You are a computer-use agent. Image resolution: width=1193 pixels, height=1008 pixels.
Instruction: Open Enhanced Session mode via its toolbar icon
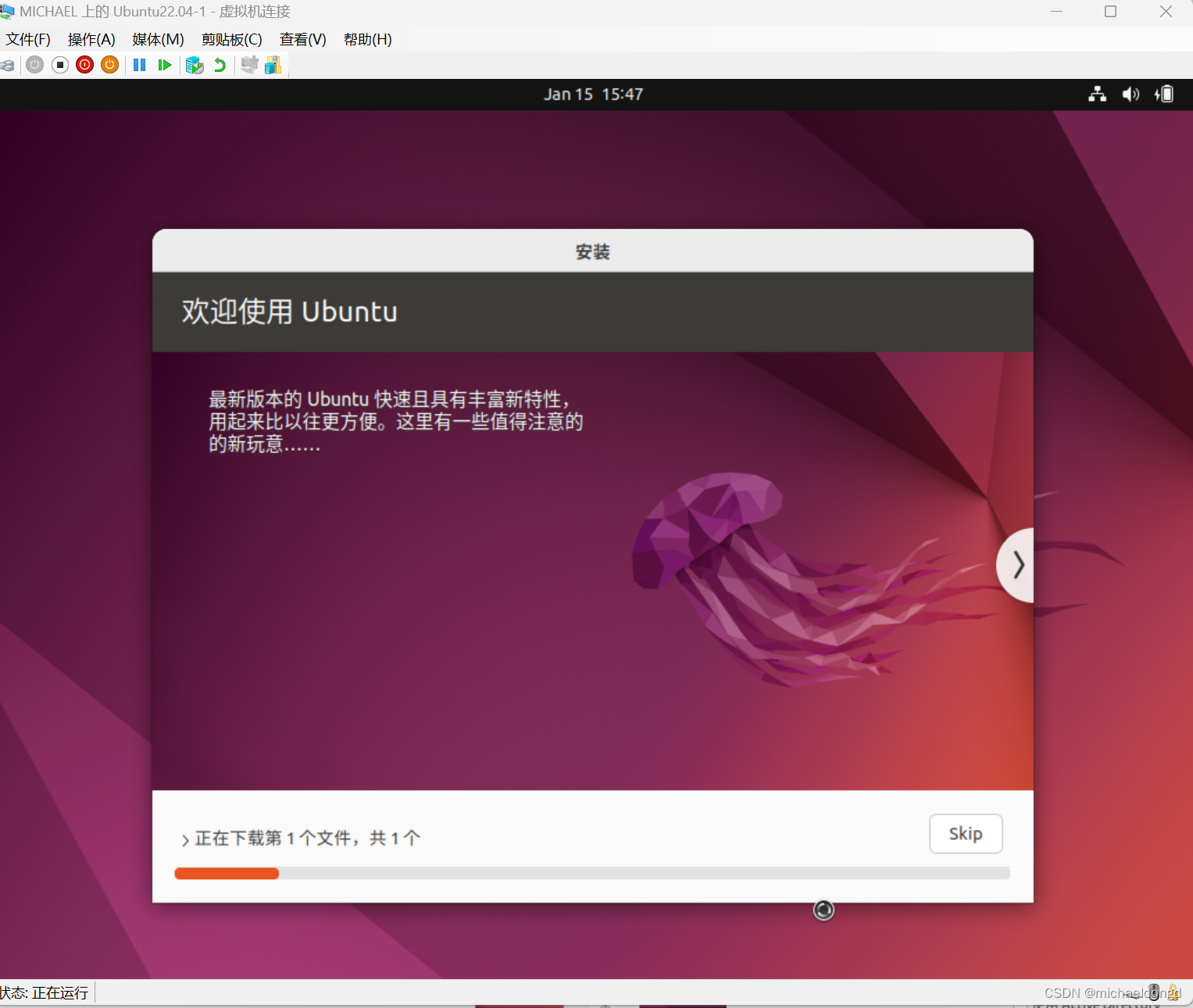click(248, 65)
